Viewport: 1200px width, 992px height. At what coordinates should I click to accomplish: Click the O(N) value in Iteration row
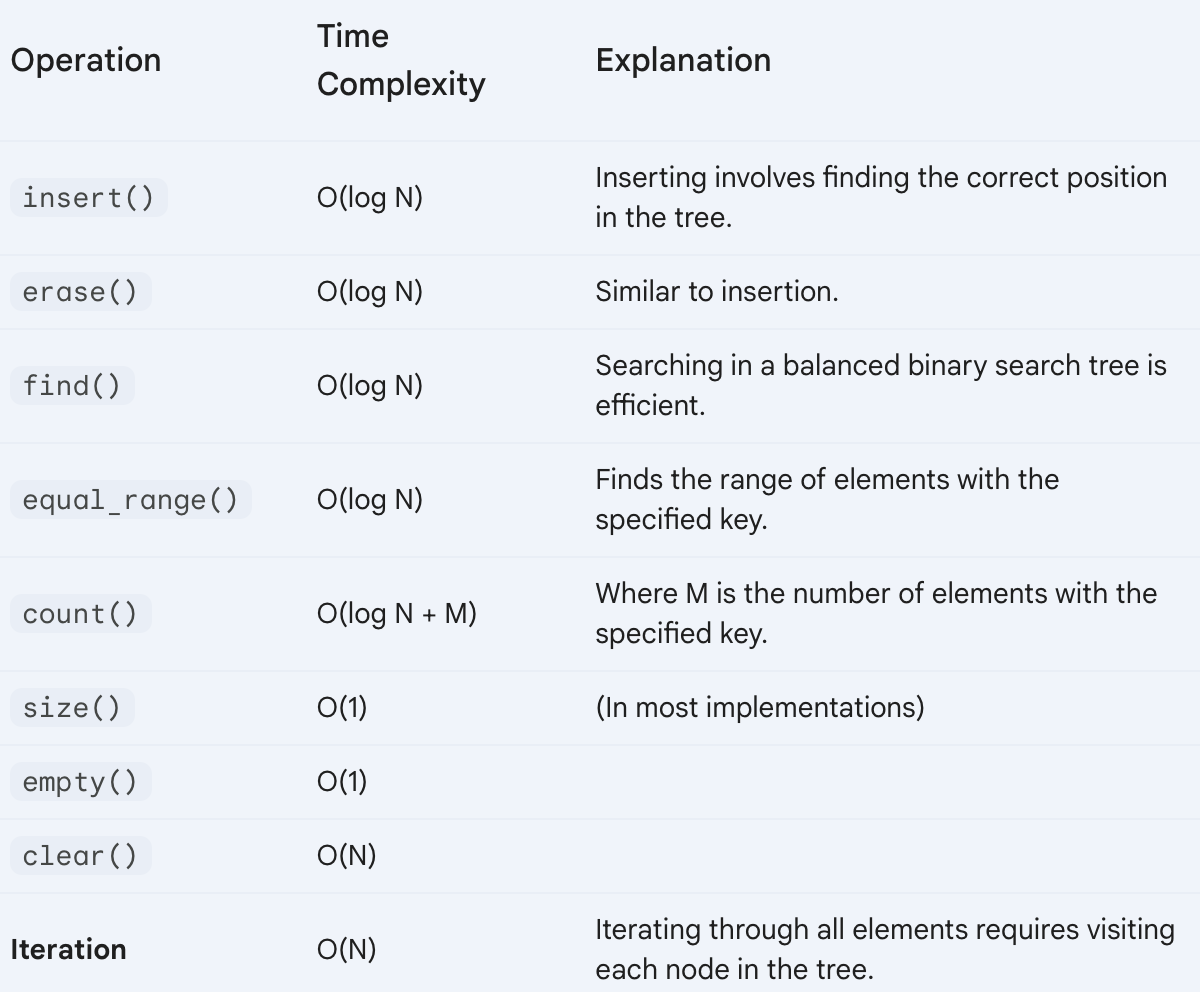point(347,949)
